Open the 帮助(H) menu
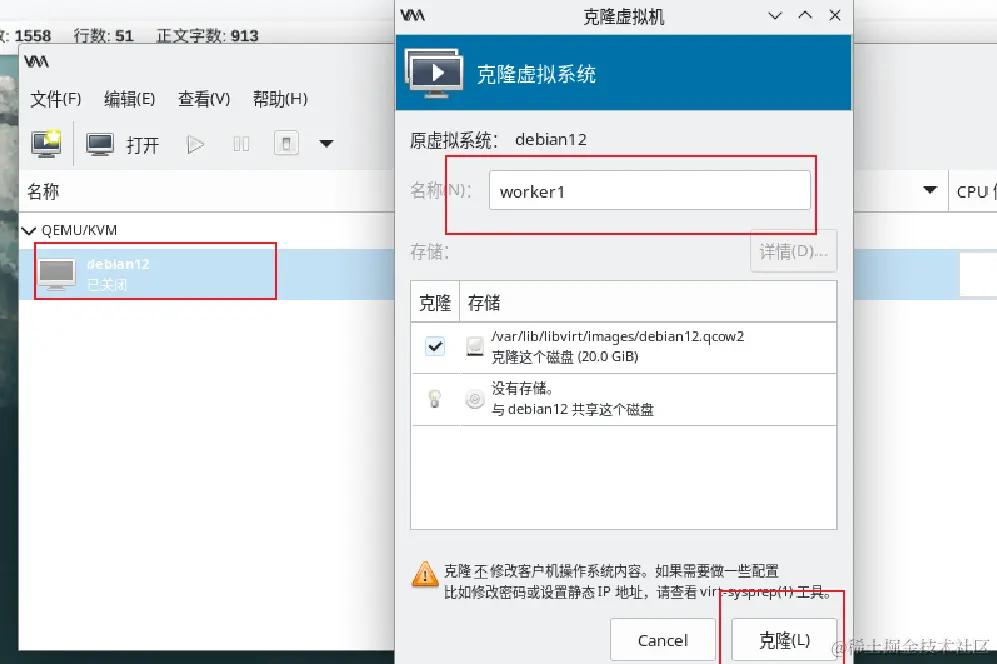This screenshot has width=997, height=664. point(280,99)
